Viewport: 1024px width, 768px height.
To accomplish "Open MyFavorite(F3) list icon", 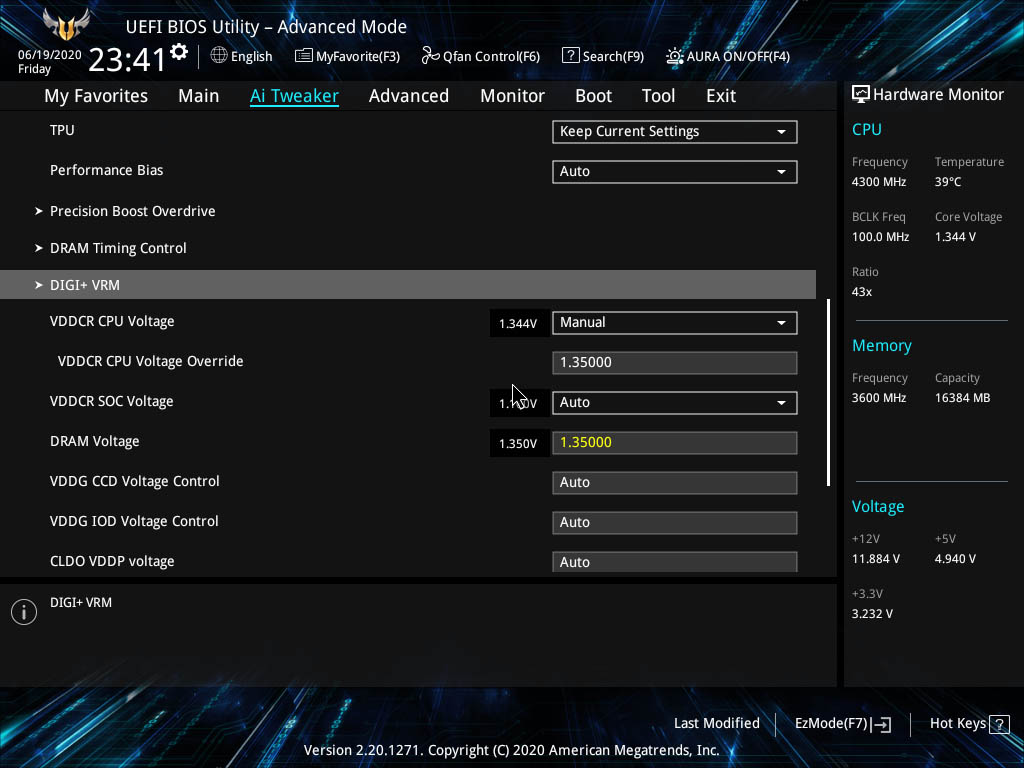I will click(303, 56).
